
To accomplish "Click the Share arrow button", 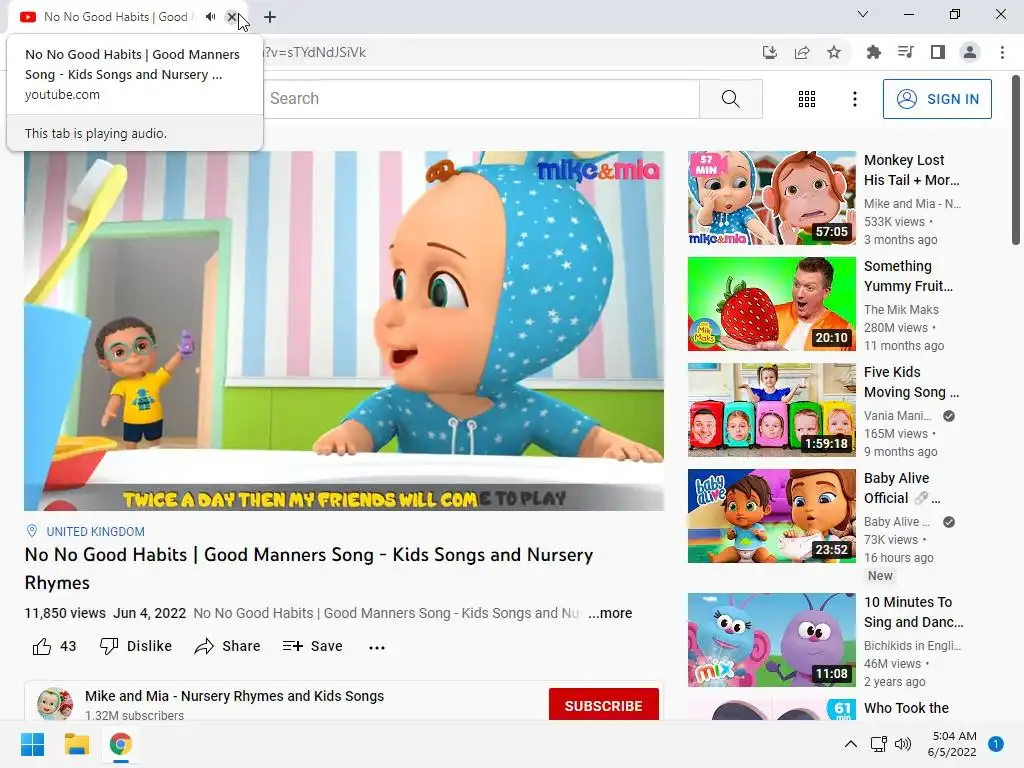I will (227, 646).
